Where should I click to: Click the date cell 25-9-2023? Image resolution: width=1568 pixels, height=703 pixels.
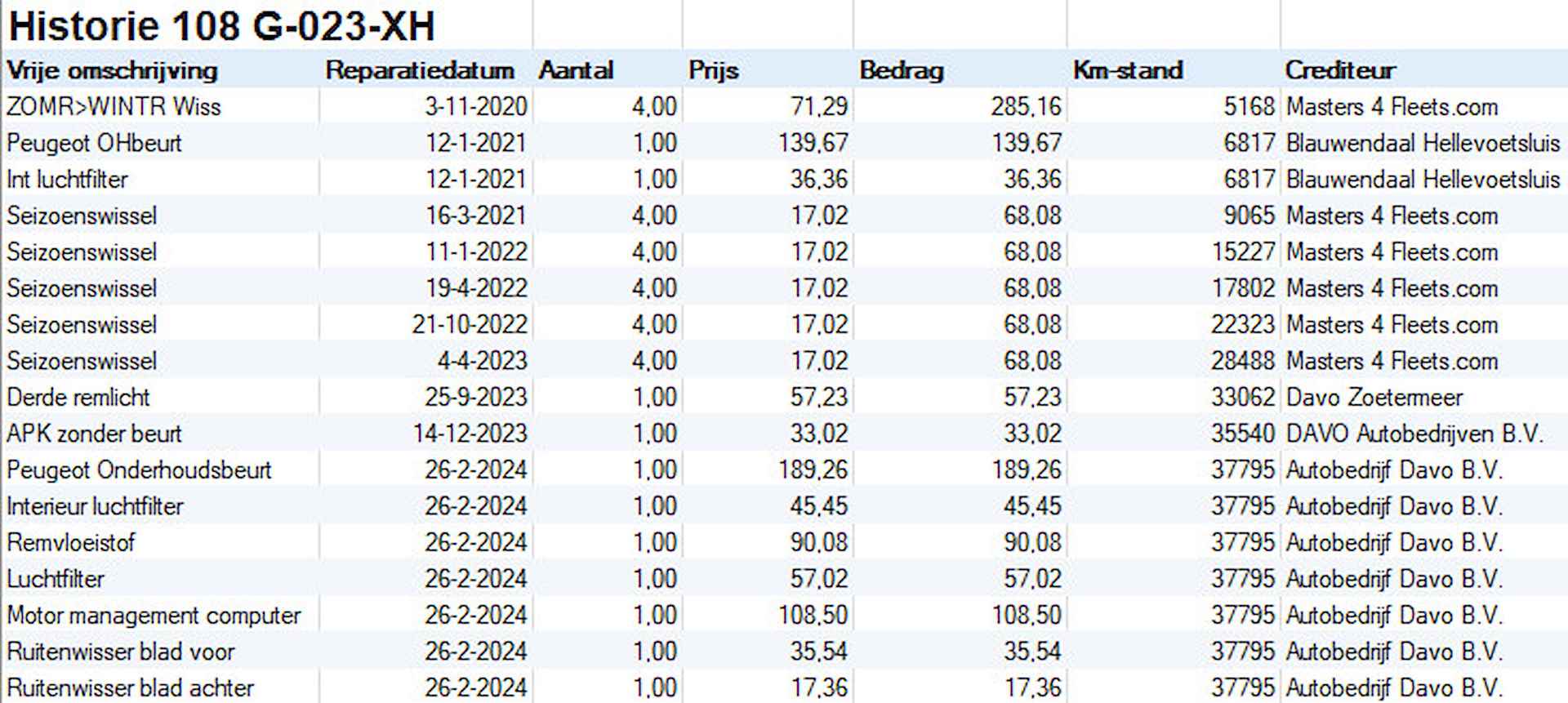476,397
